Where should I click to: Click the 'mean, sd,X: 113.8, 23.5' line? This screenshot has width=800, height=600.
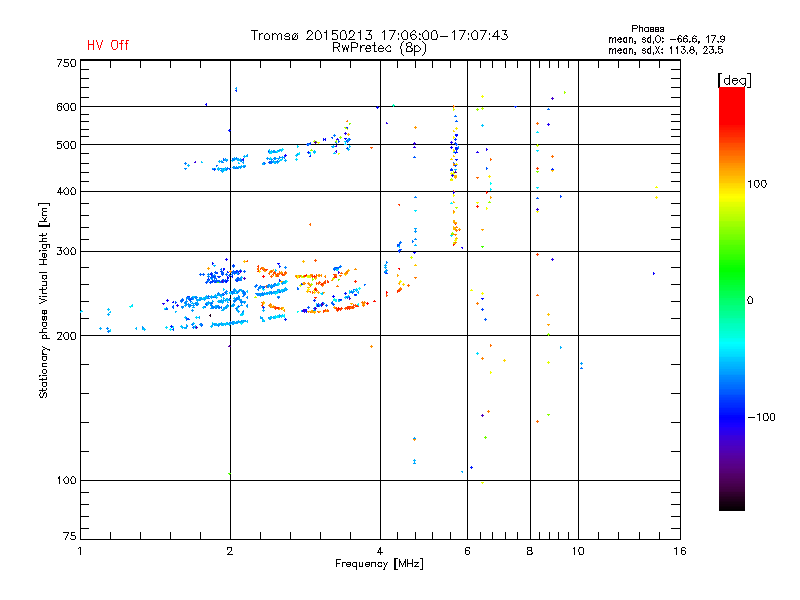pos(665,50)
